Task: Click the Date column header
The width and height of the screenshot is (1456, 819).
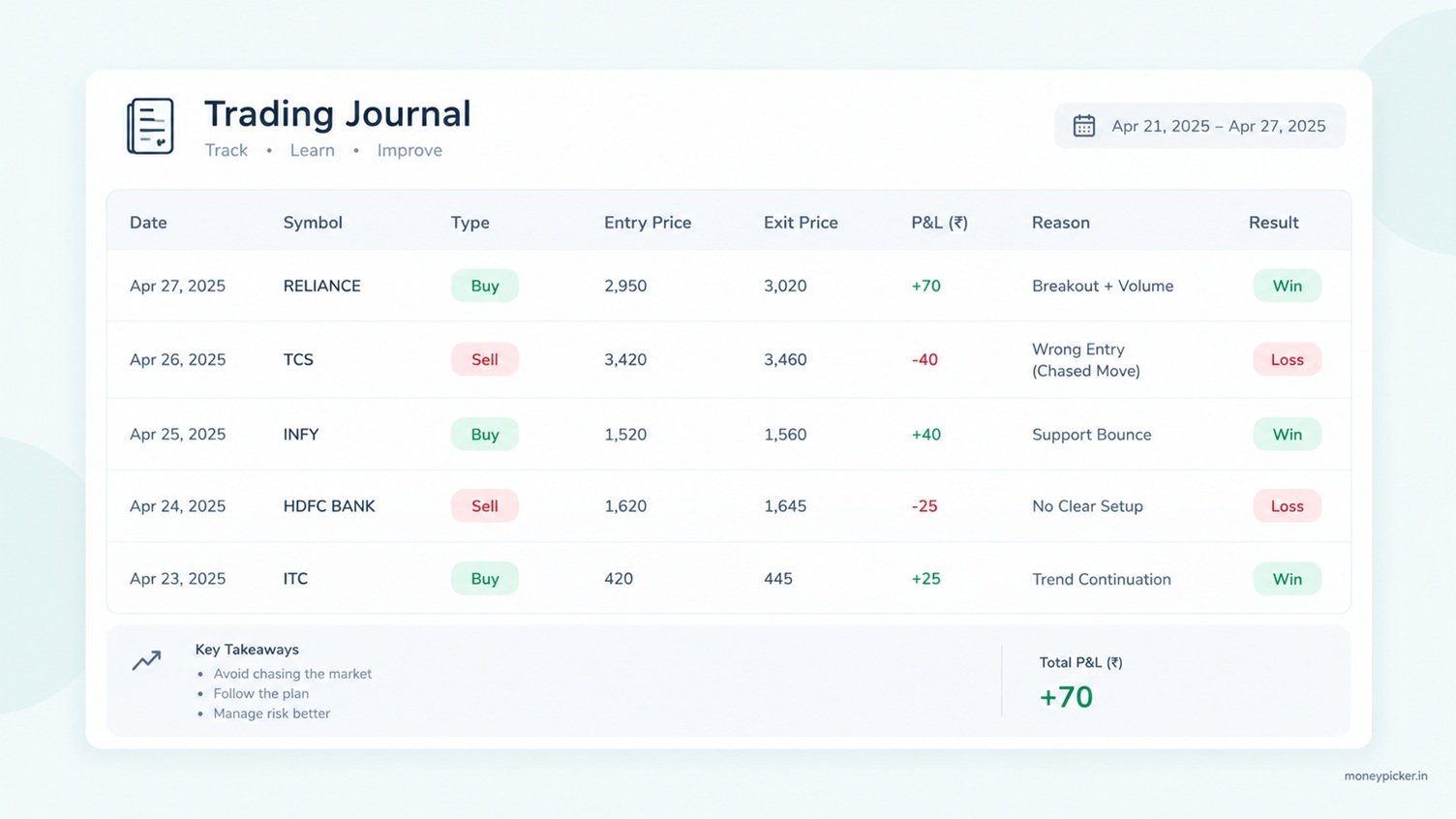Action: click(x=148, y=223)
